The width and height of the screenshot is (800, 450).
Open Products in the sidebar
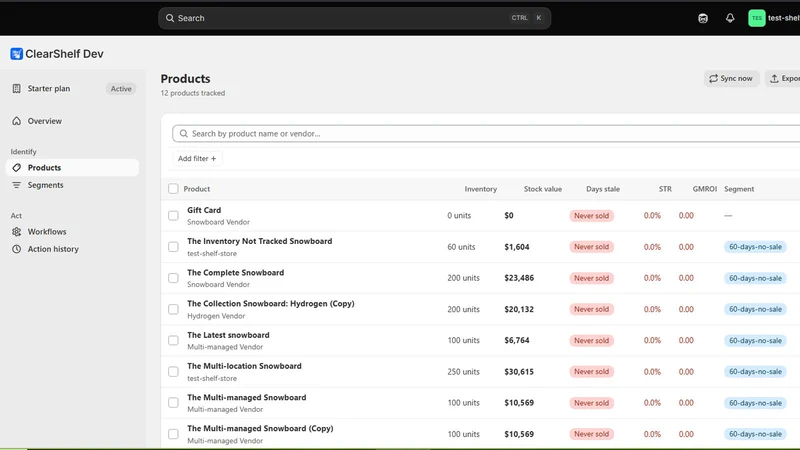coord(72,167)
